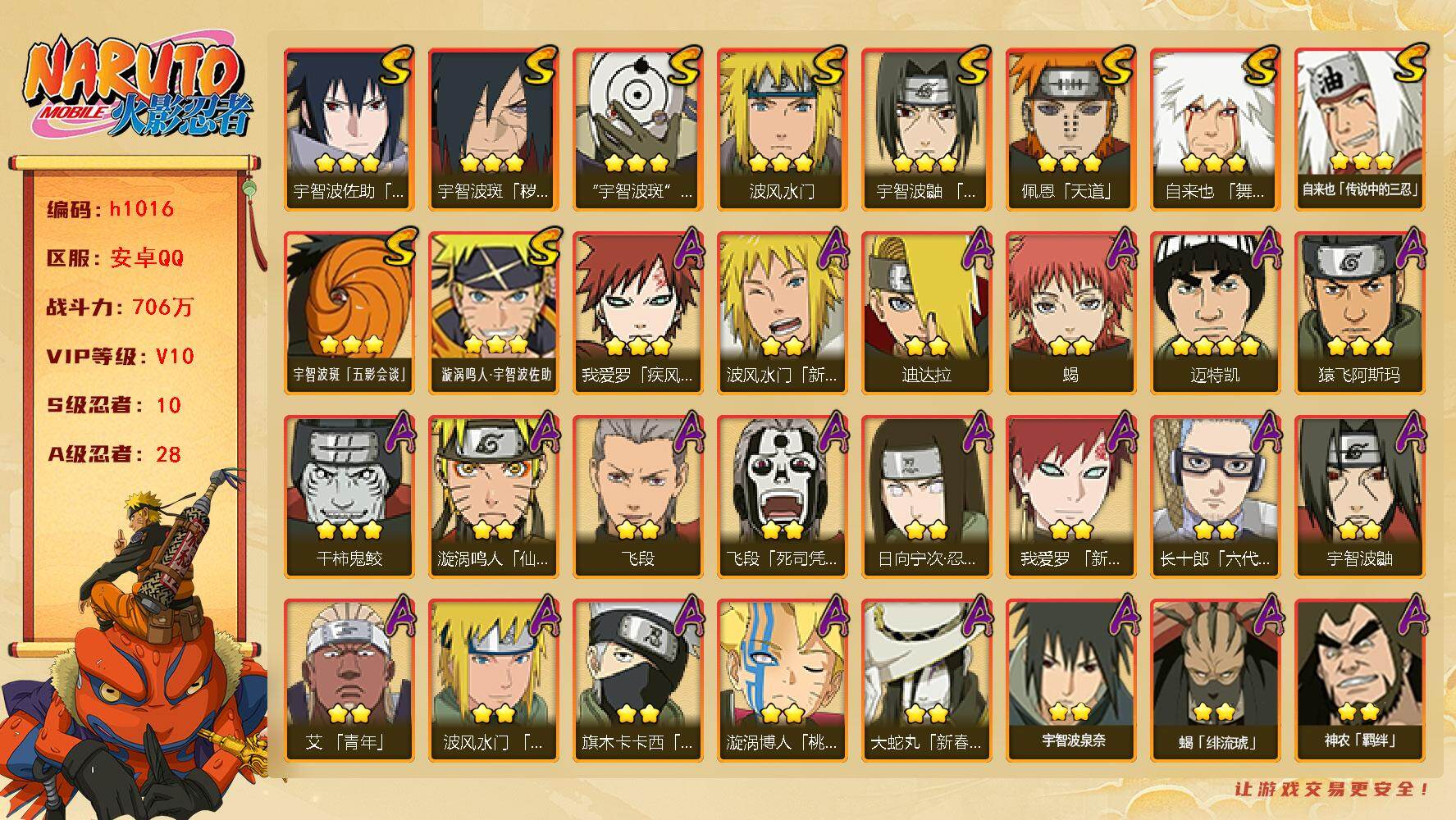Open the 波风水门 S-rank card
The width and height of the screenshot is (1456, 820).
point(781,130)
